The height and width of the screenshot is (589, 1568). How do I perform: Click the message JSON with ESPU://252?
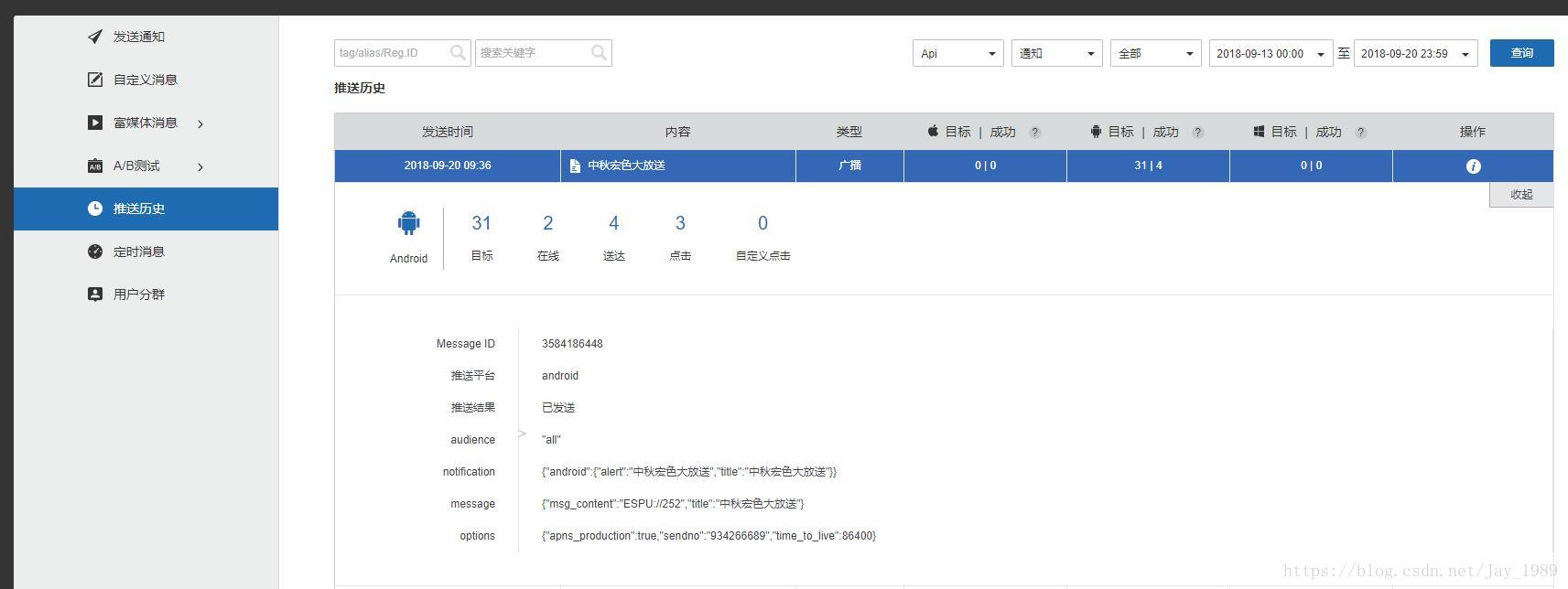pyautogui.click(x=673, y=504)
